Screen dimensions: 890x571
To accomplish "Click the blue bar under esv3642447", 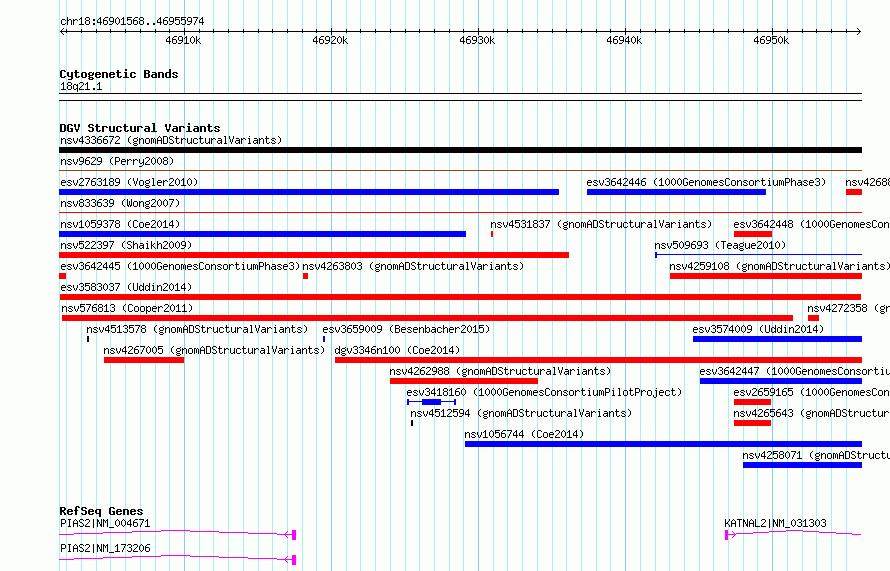I will click(x=780, y=381).
